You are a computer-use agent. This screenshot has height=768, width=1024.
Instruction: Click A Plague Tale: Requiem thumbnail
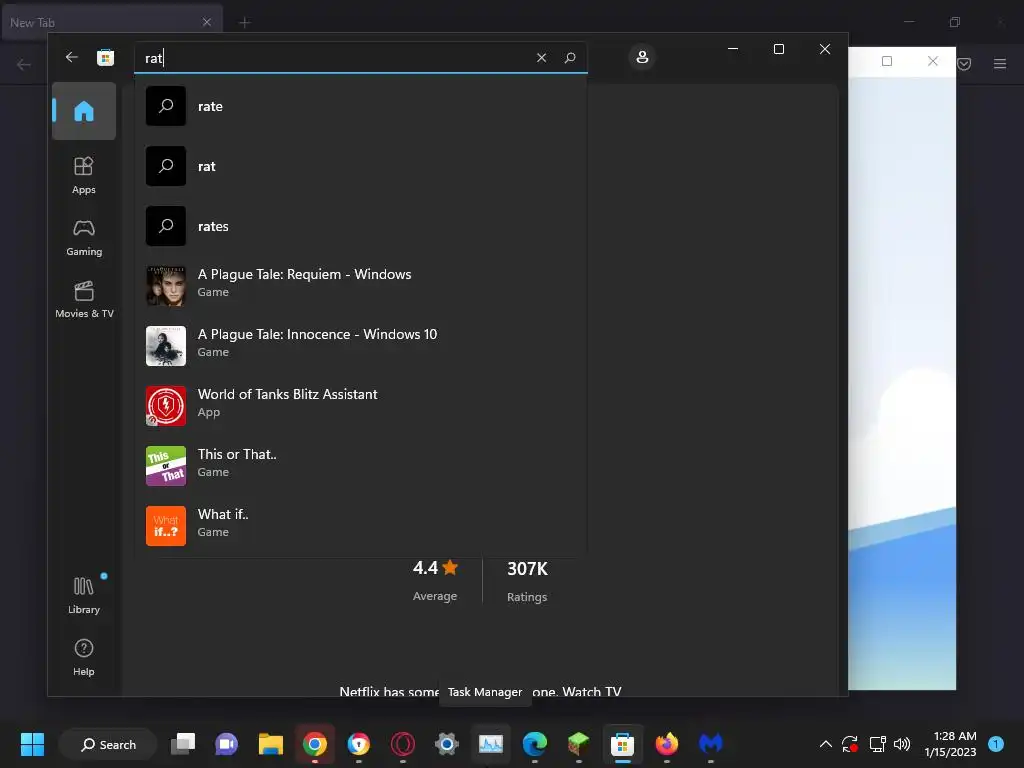pyautogui.click(x=166, y=286)
